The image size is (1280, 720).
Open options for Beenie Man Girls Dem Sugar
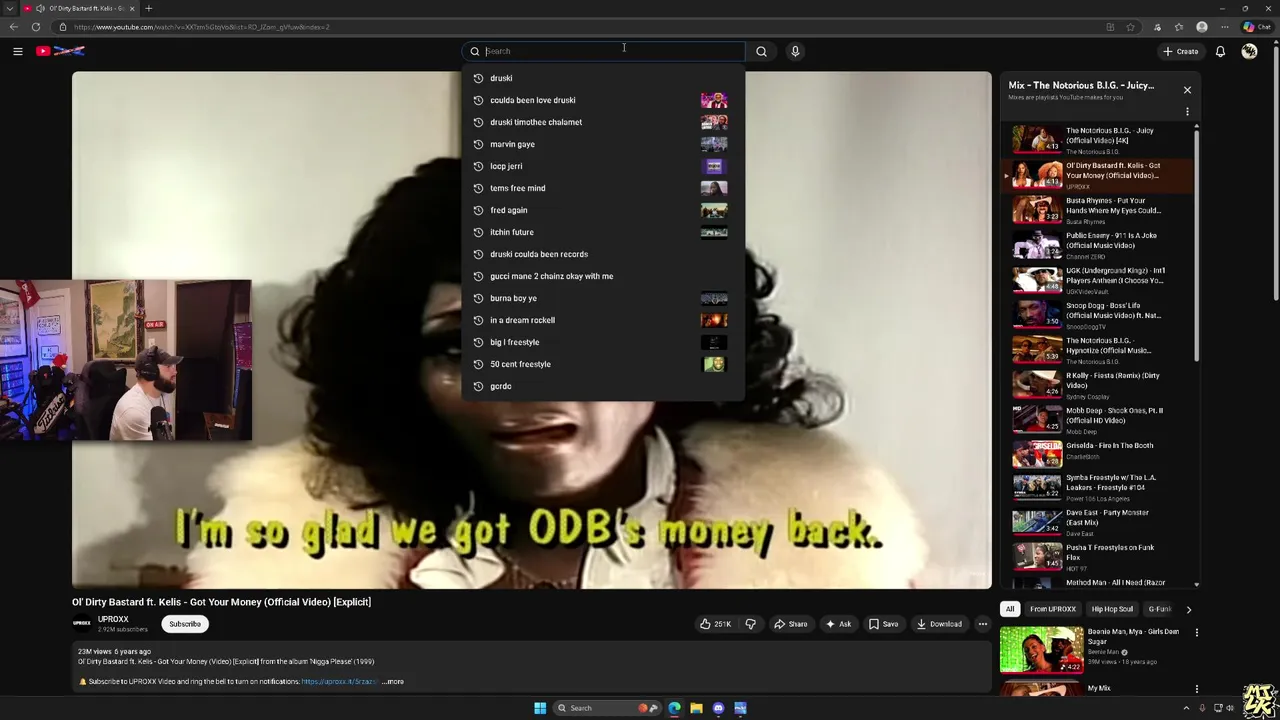click(1196, 632)
